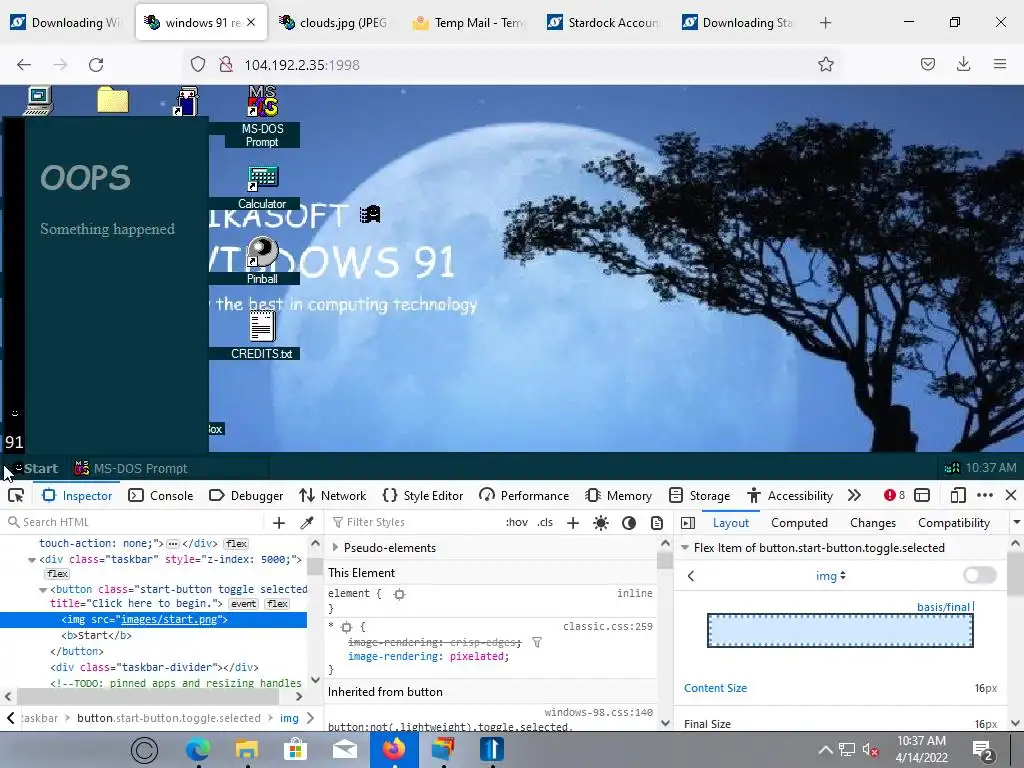The width and height of the screenshot is (1024, 768).
Task: Close the developer tools panel
Action: coord(1011,496)
